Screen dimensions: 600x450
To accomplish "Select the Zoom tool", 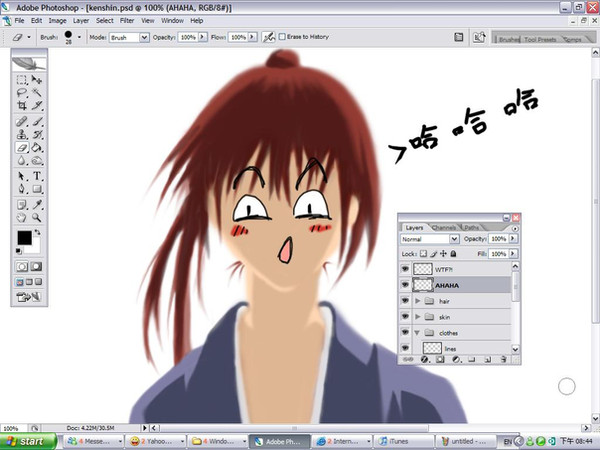I will (x=37, y=217).
